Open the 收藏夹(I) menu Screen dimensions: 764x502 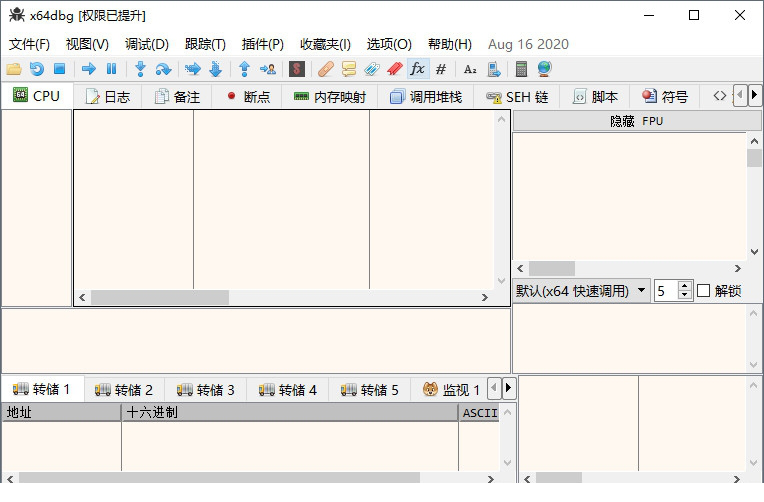coord(325,44)
